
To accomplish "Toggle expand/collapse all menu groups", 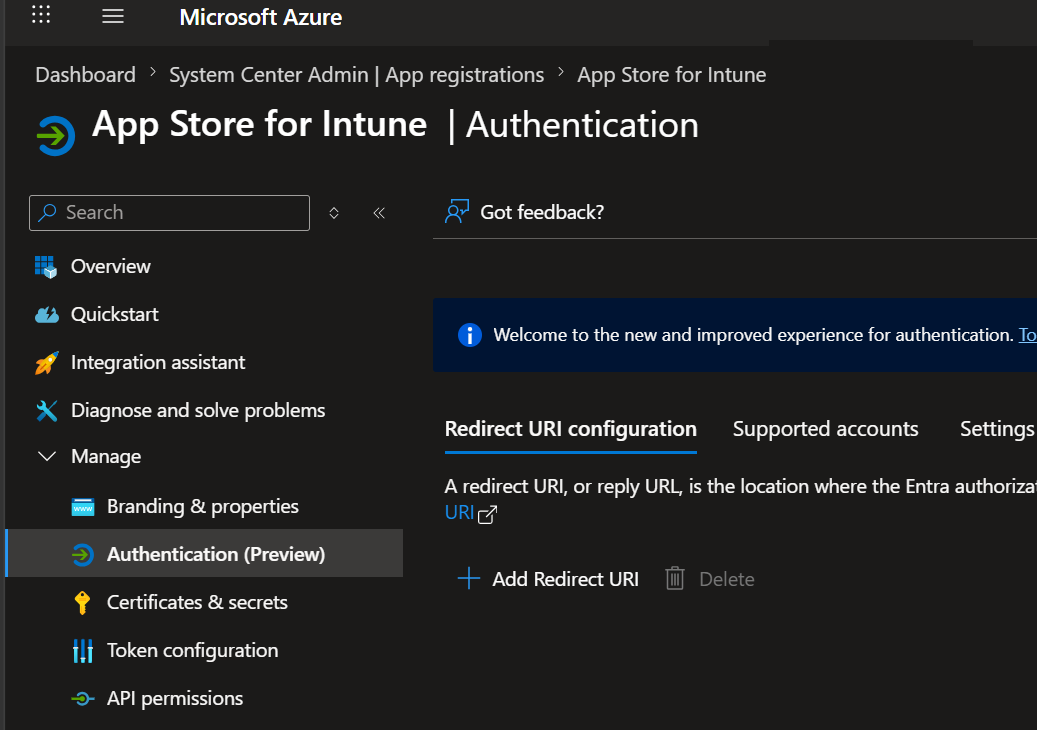I will pyautogui.click(x=334, y=213).
